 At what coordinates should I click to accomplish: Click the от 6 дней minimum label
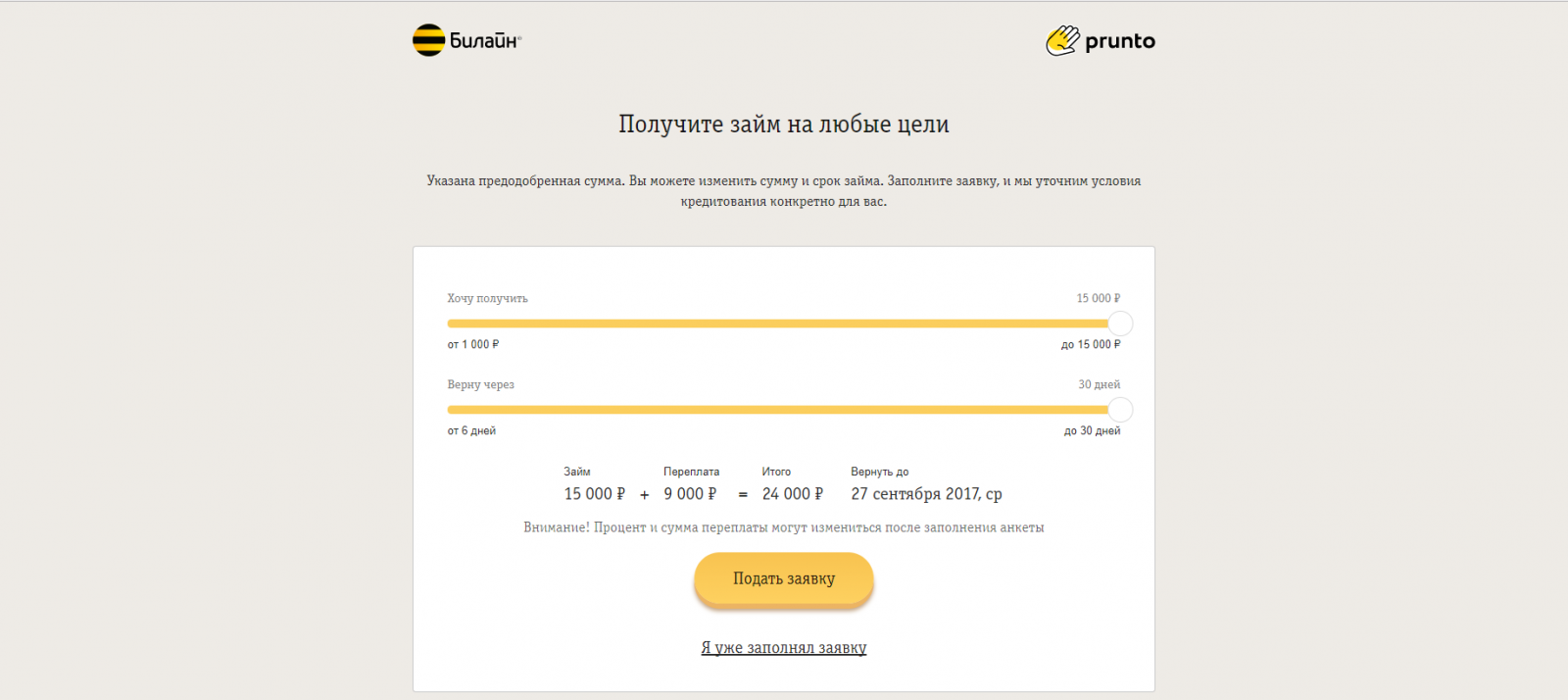[471, 430]
